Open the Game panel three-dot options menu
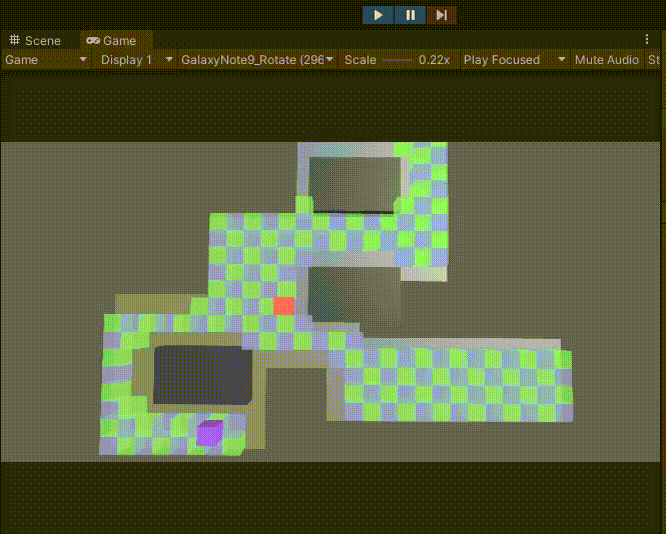Image resolution: width=666 pixels, height=534 pixels. point(647,40)
